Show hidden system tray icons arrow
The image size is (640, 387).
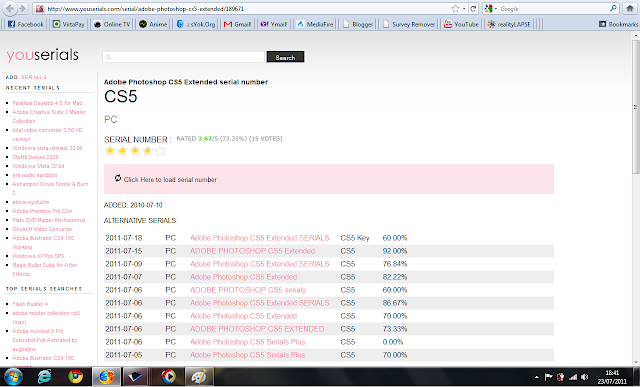(537, 377)
